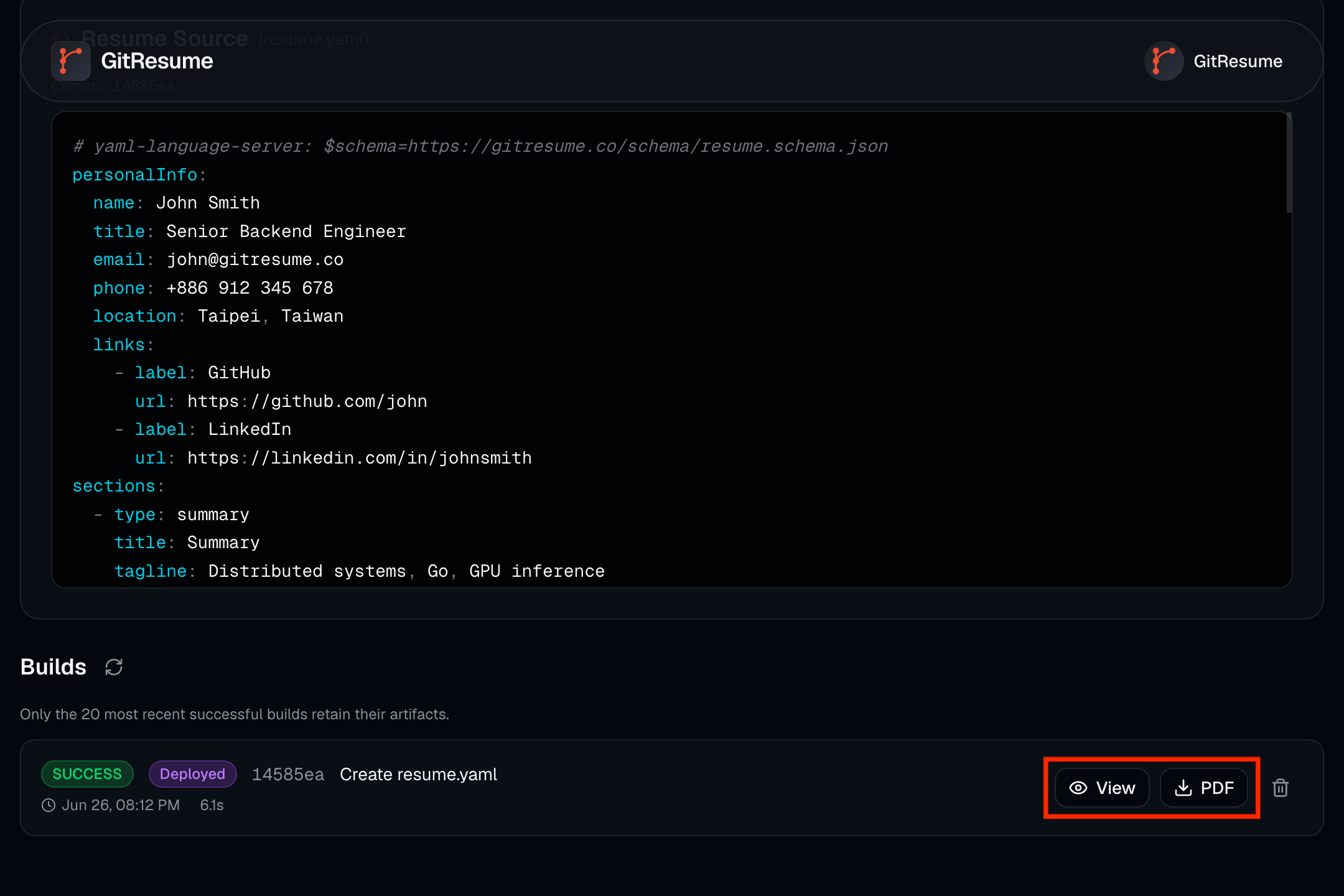Click the 'title: Senior Backend Engineer' line
Viewport: 1344px width, 896px height.
coord(250,231)
